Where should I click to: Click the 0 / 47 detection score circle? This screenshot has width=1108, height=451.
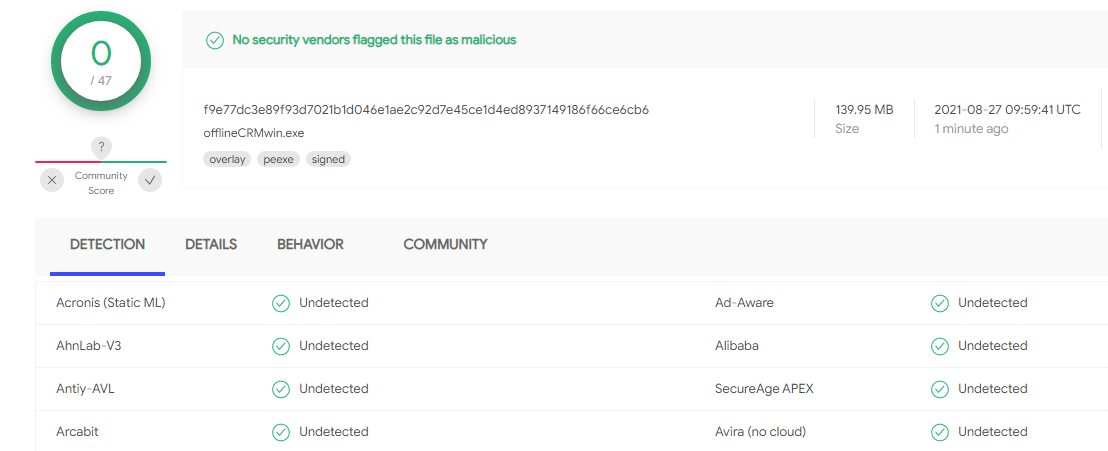101,61
